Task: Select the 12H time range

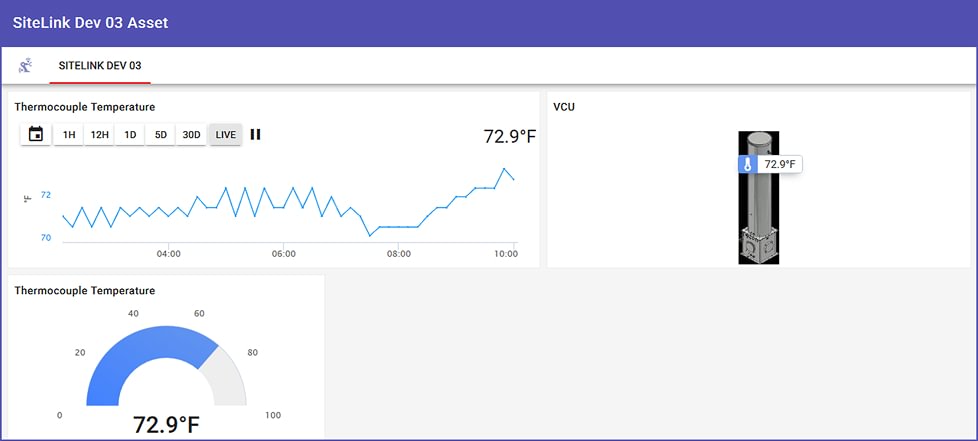Action: click(x=99, y=135)
